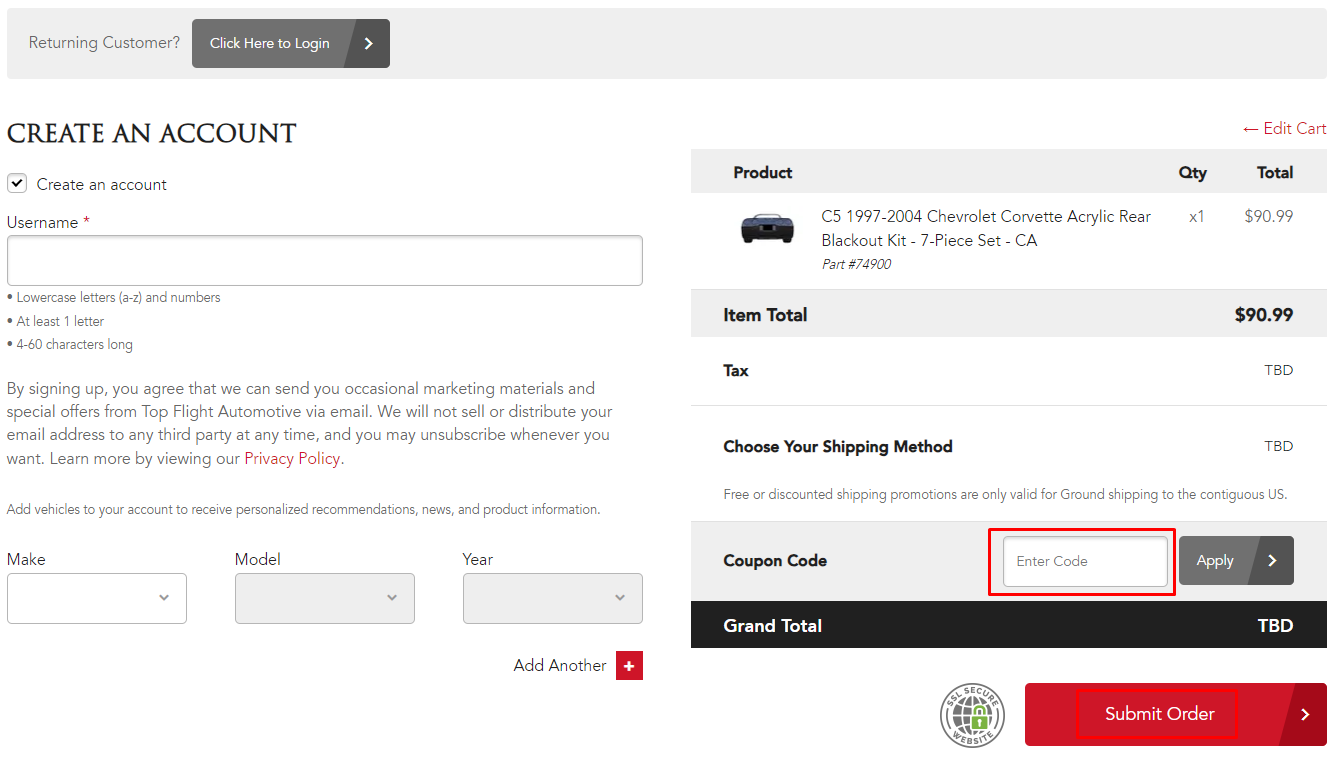Open the Year dropdown
Viewport: 1335px width, 768px height.
552,598
